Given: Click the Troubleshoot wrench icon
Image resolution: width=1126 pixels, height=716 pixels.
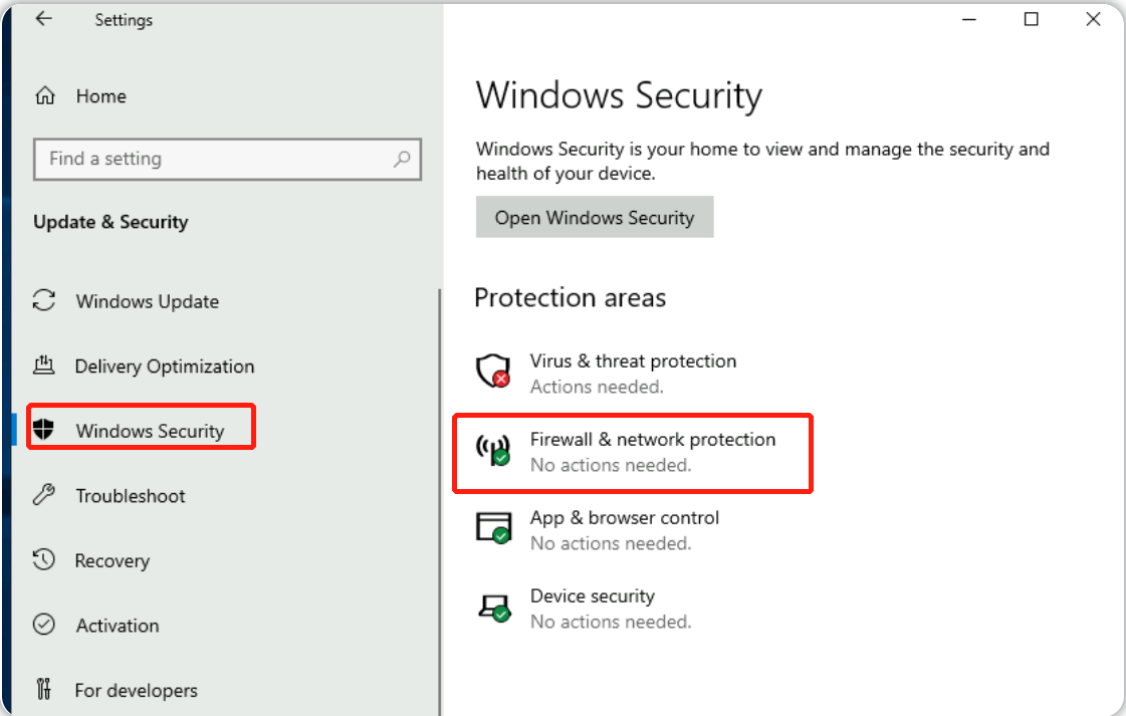Looking at the screenshot, I should point(44,495).
